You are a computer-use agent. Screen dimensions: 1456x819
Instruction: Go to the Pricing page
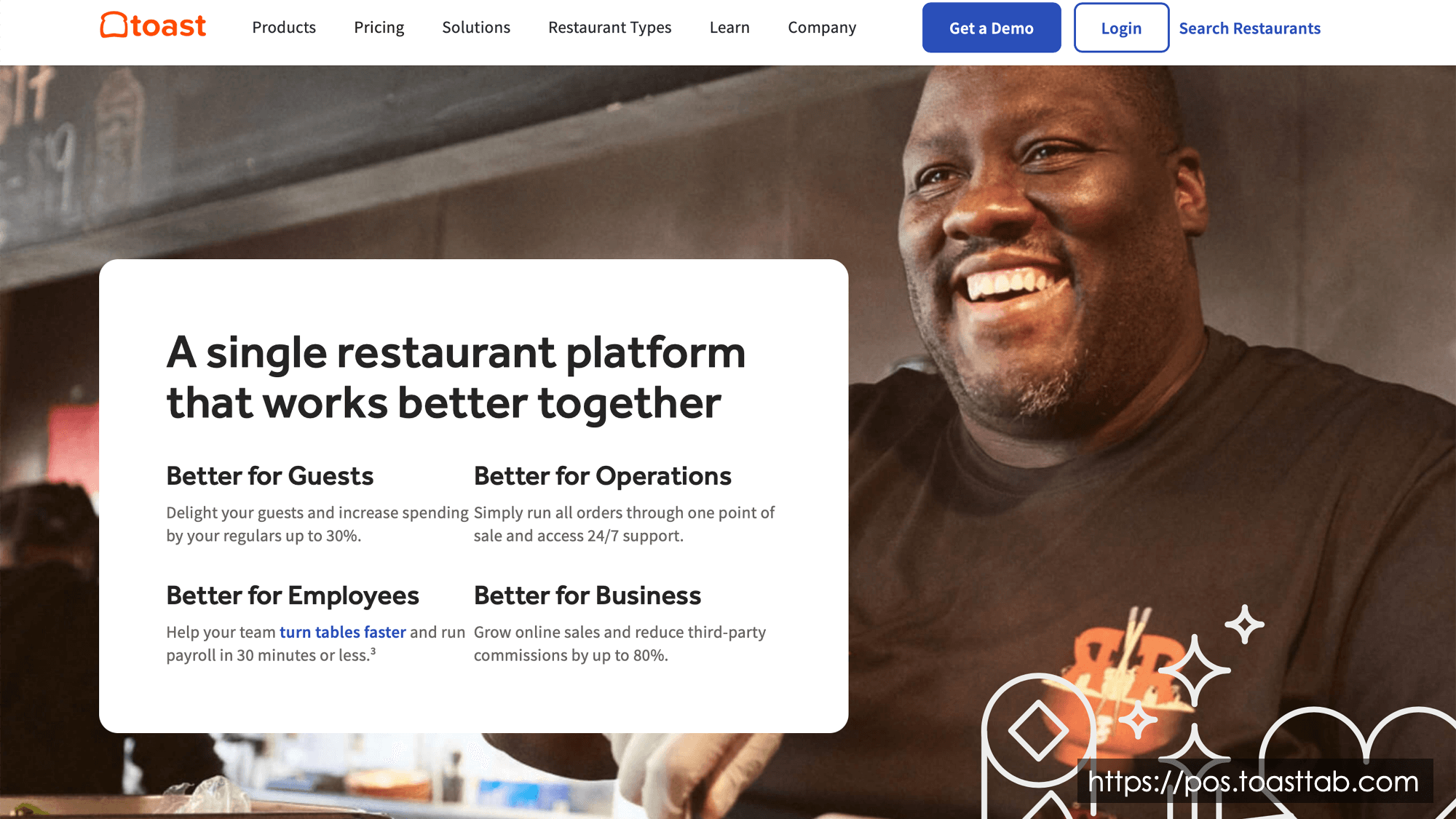coord(379,28)
